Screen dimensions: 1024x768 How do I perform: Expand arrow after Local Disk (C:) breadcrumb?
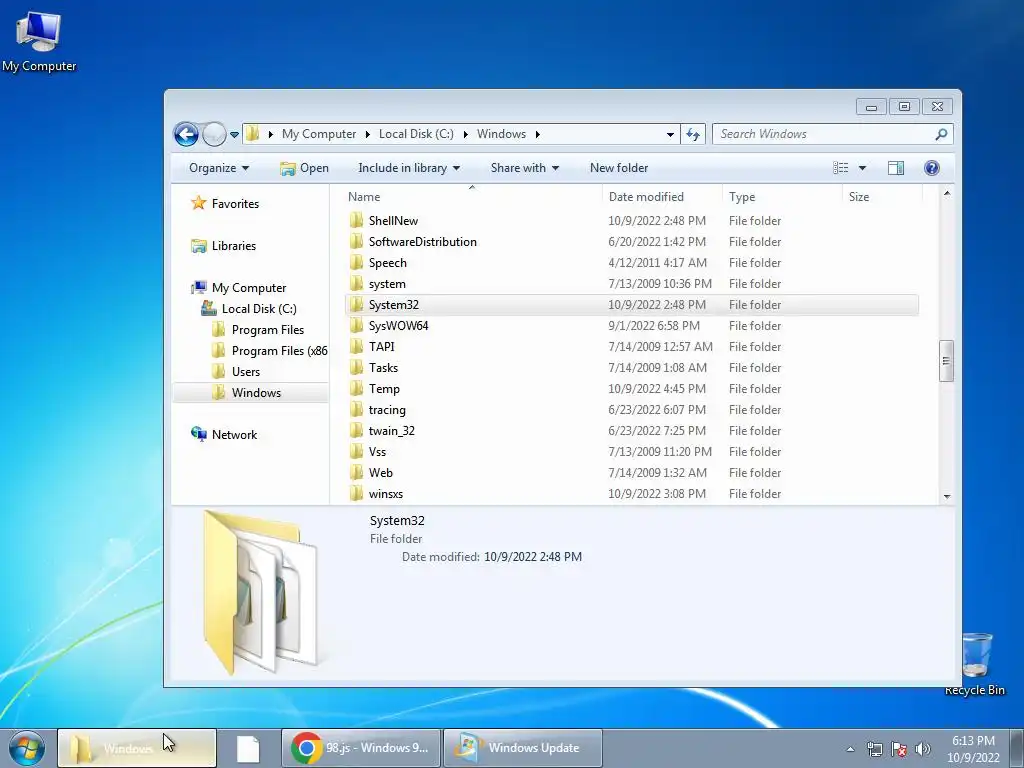click(466, 135)
